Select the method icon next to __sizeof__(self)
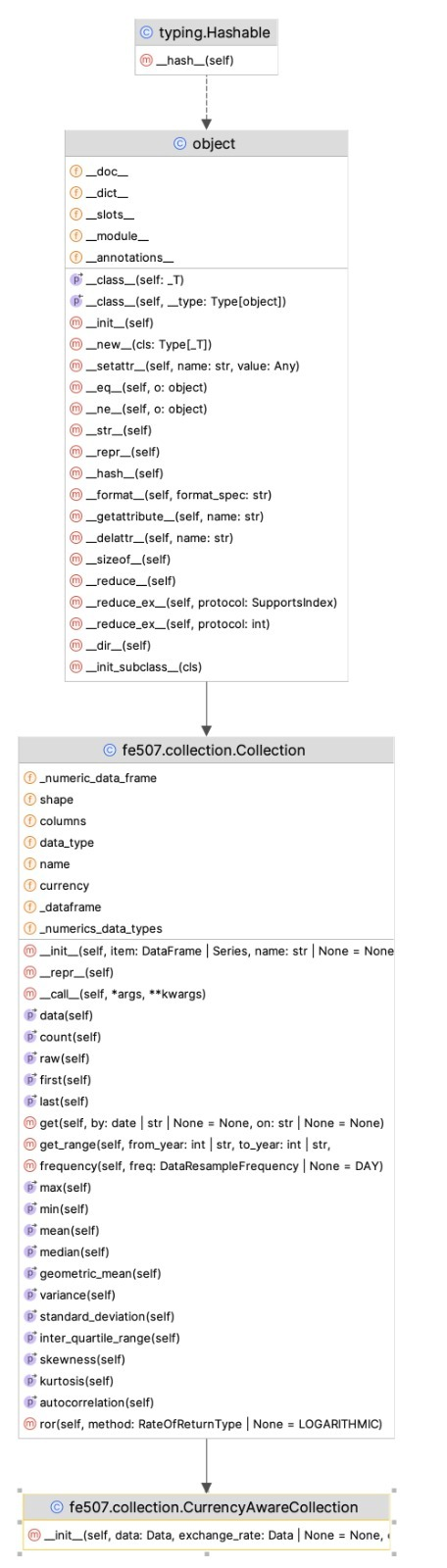Viewport: 447px width, 1568px height. 75,560
